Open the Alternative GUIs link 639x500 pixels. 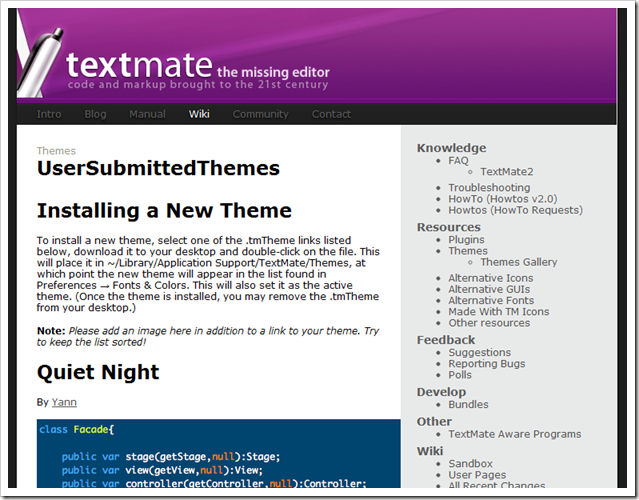[489, 289]
